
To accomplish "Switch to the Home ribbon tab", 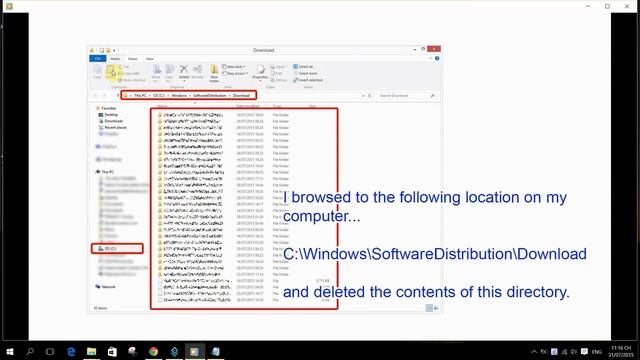I will (x=115, y=59).
